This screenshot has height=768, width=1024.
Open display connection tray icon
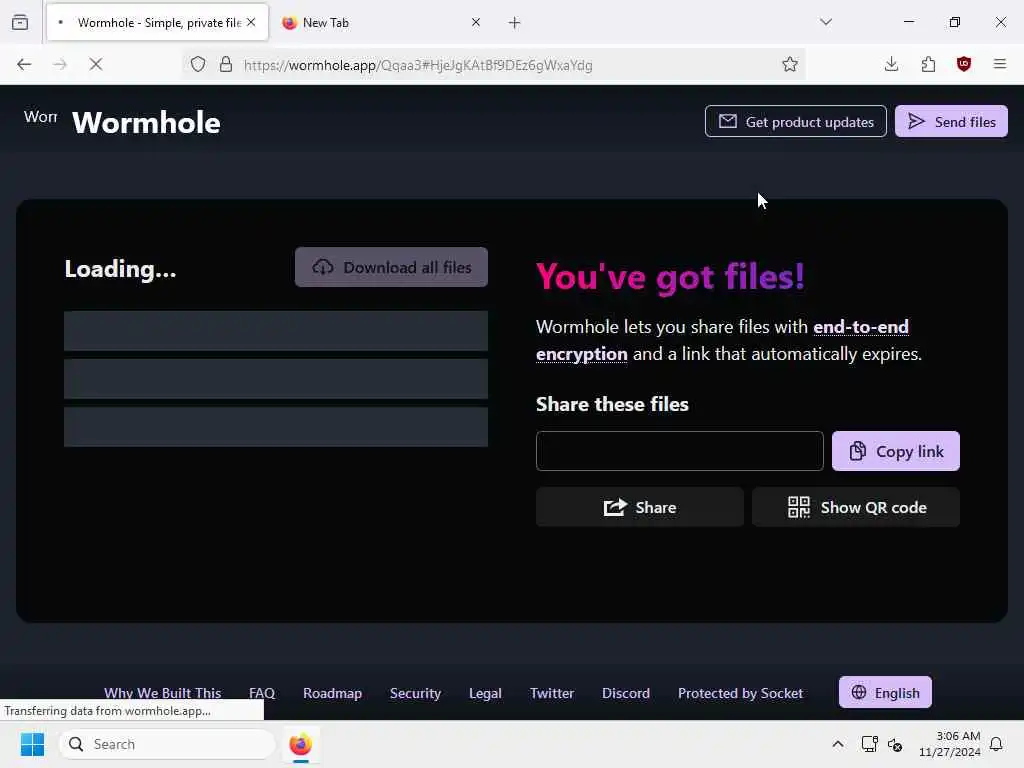(x=869, y=744)
